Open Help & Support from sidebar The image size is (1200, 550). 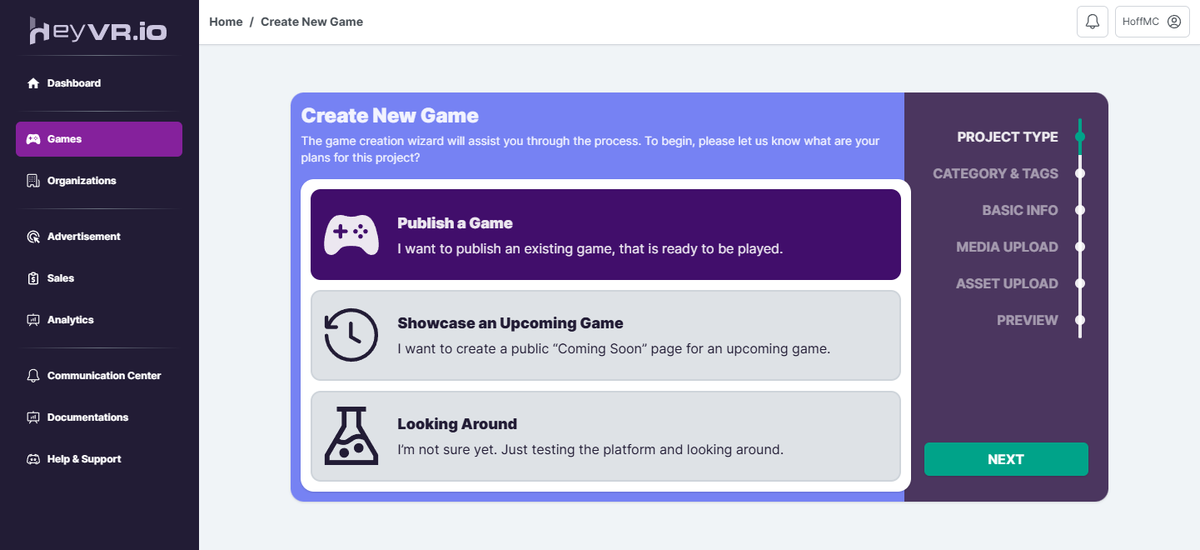coord(99,459)
